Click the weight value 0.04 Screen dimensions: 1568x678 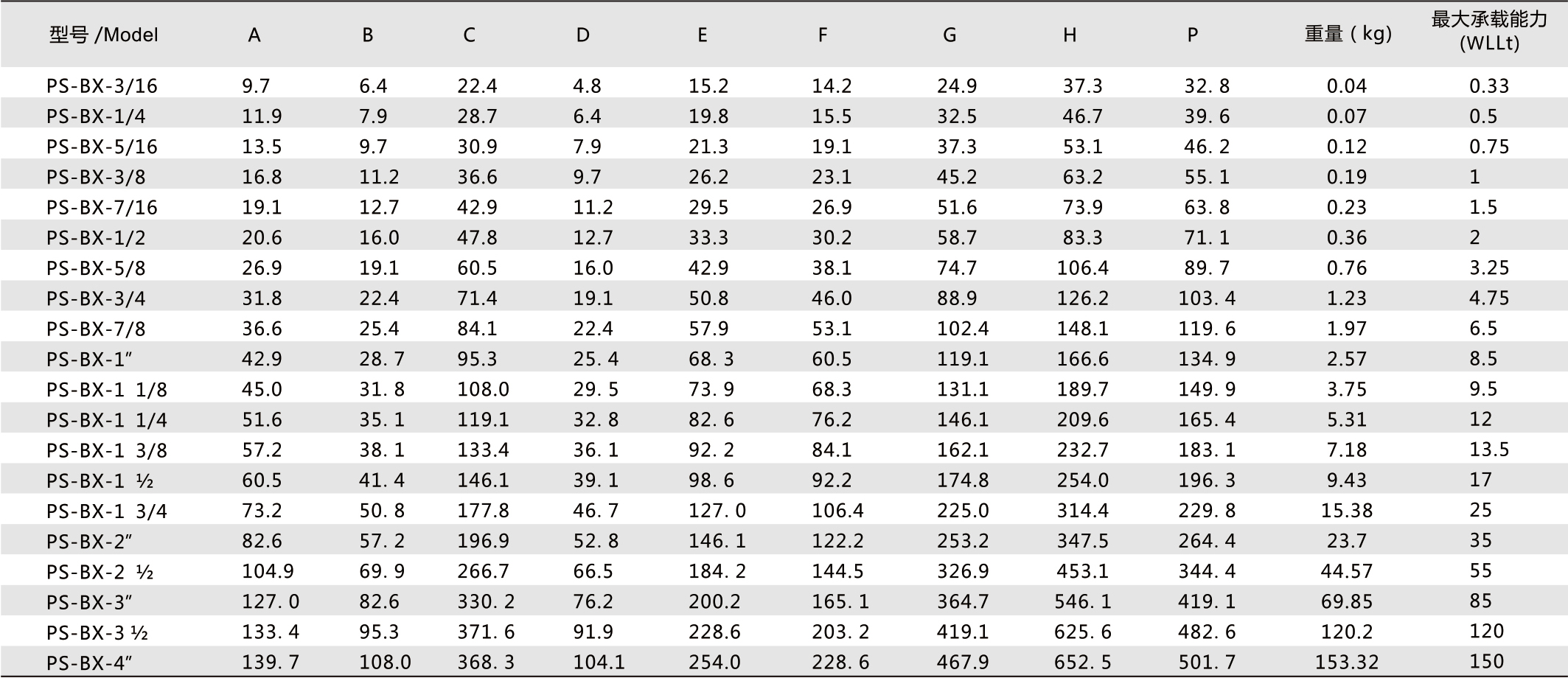pos(1347,86)
